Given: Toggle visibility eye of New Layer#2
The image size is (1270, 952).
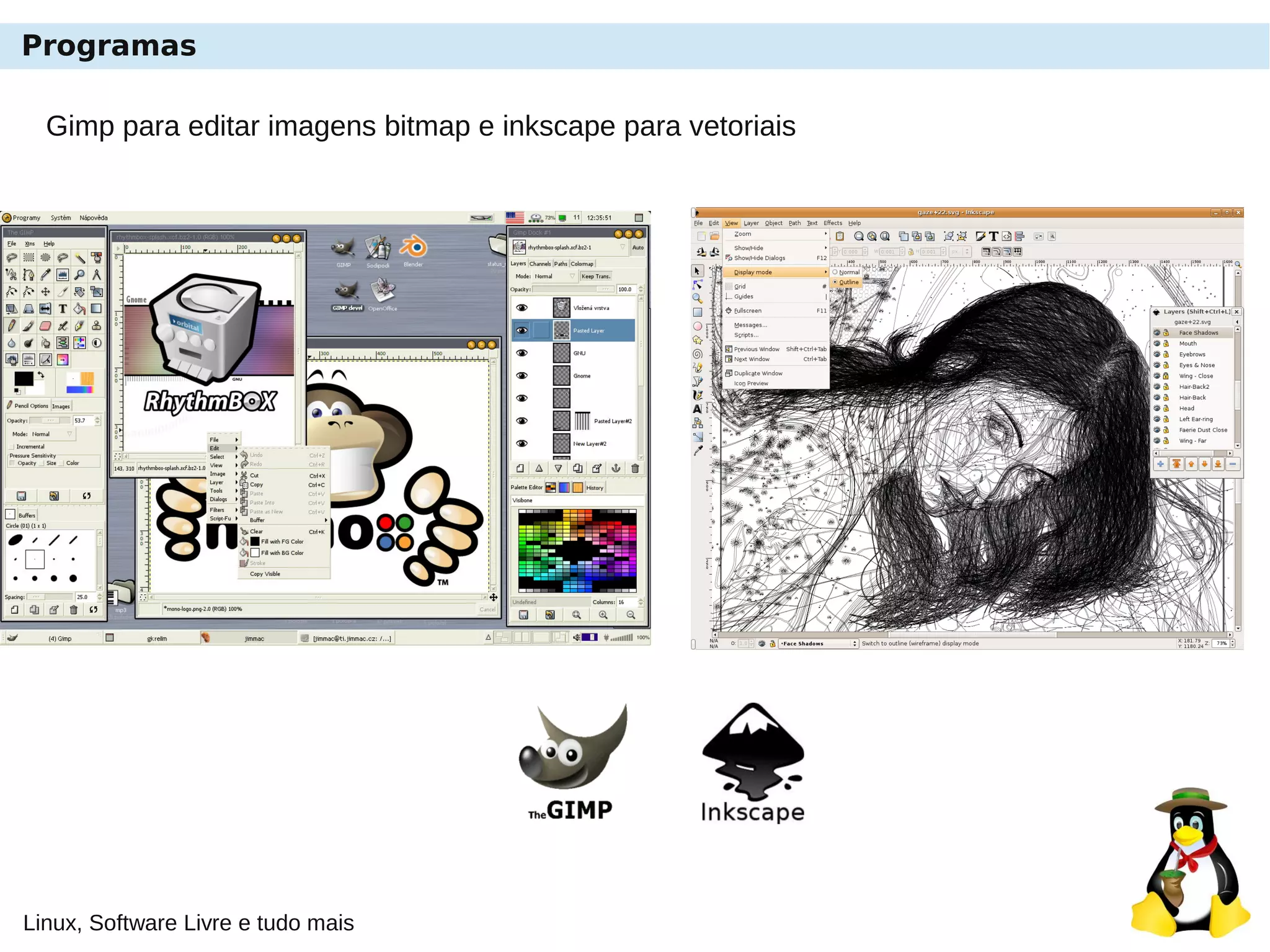Looking at the screenshot, I should click(x=522, y=443).
